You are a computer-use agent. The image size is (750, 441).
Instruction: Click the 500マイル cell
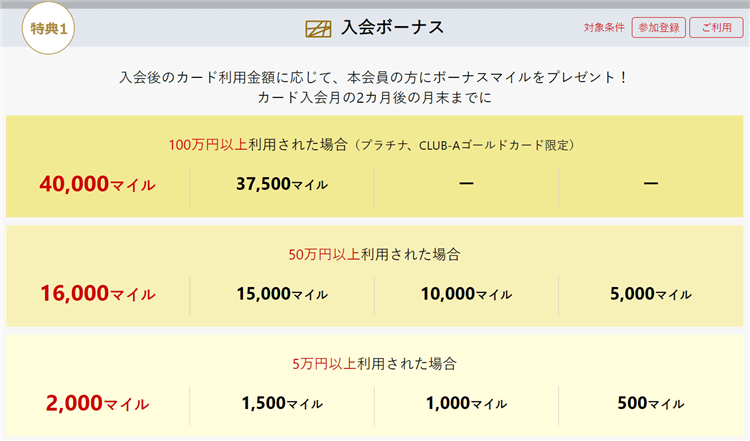click(651, 404)
